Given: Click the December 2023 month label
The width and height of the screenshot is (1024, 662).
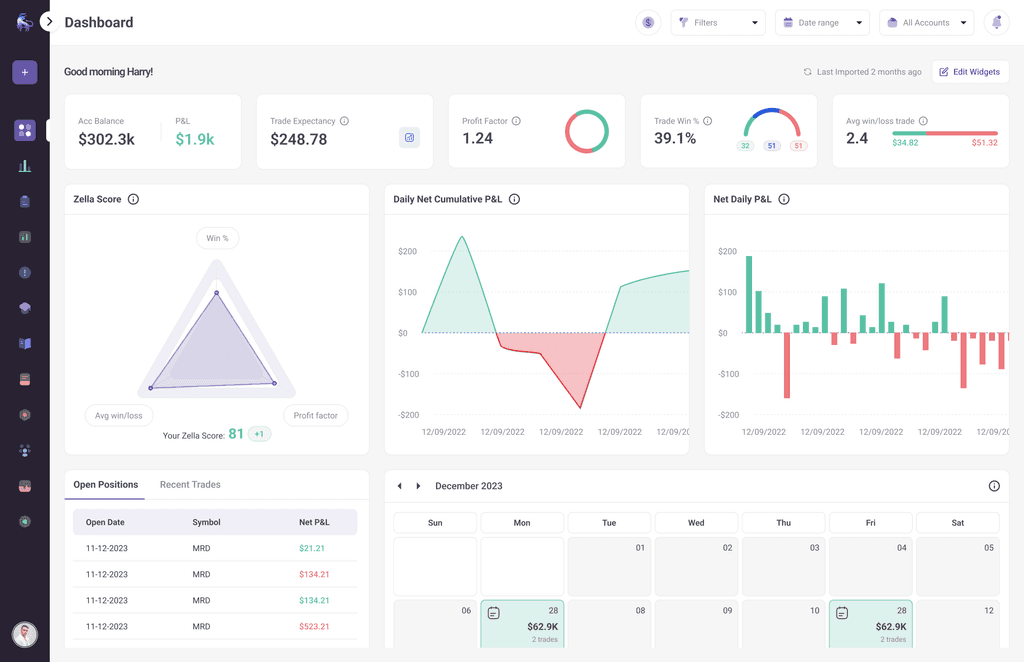Looking at the screenshot, I should [469, 486].
